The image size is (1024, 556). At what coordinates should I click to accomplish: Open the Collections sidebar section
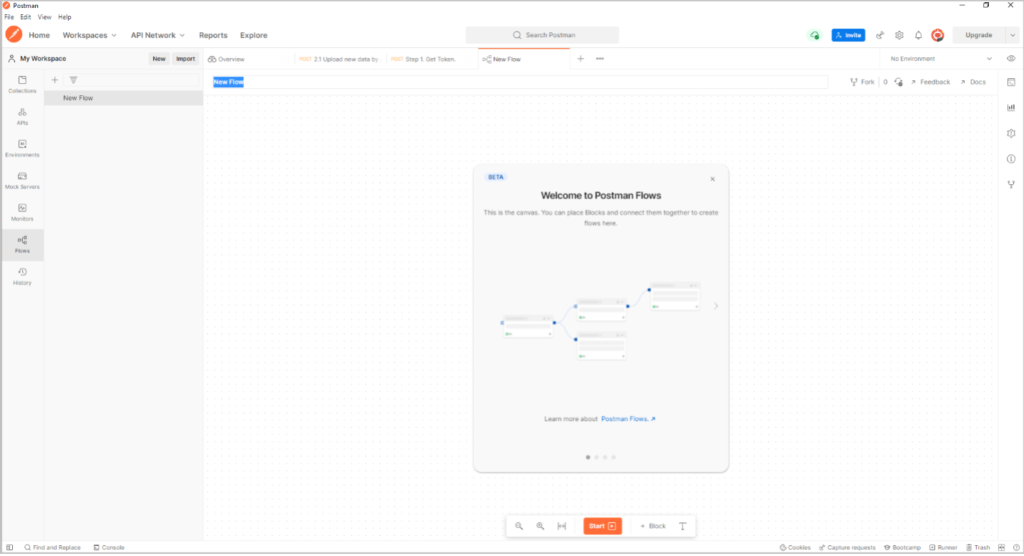pos(22,83)
